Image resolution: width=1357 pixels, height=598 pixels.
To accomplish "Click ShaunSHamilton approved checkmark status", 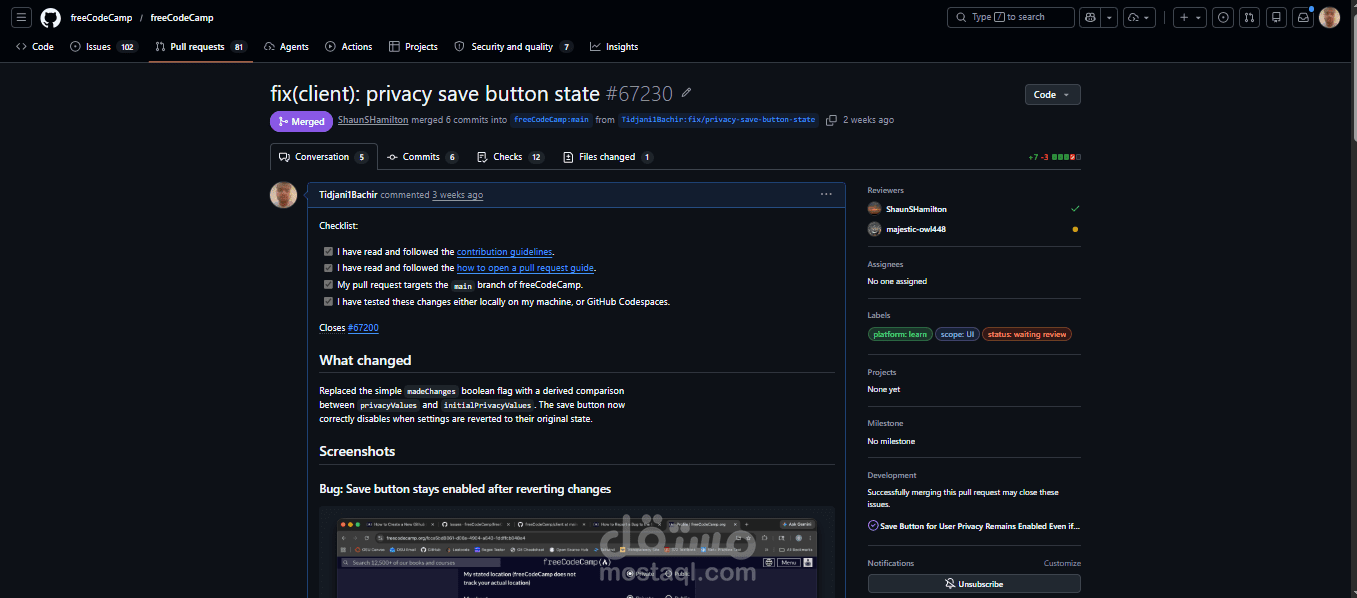I will click(1075, 209).
